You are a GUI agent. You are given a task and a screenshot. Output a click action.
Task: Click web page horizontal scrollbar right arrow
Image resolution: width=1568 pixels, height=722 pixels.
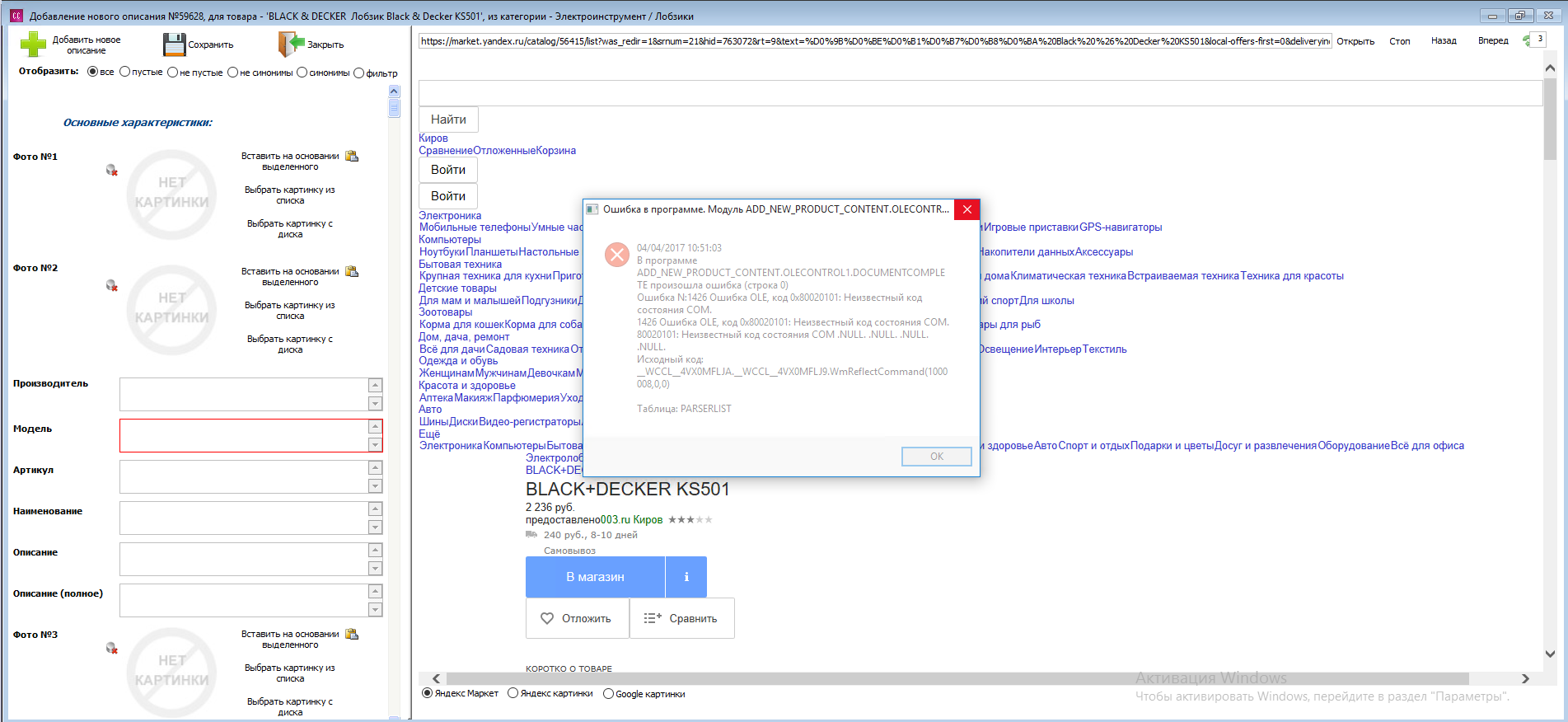click(1525, 678)
